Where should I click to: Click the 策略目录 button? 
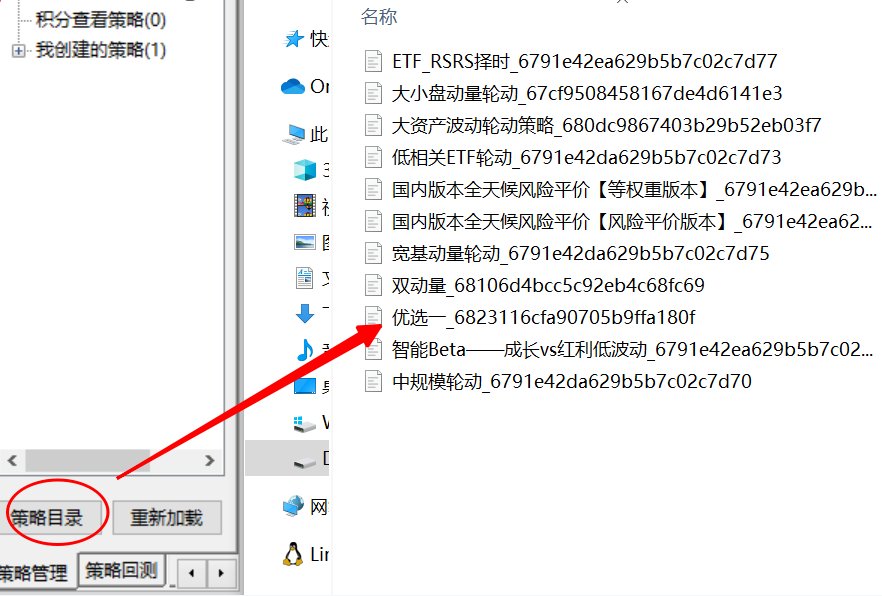point(51,517)
